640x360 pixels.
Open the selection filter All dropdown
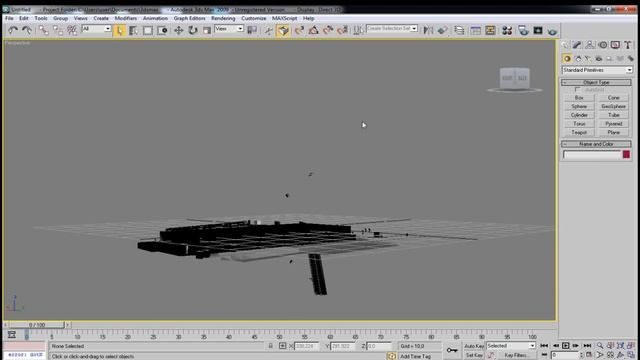(96, 29)
